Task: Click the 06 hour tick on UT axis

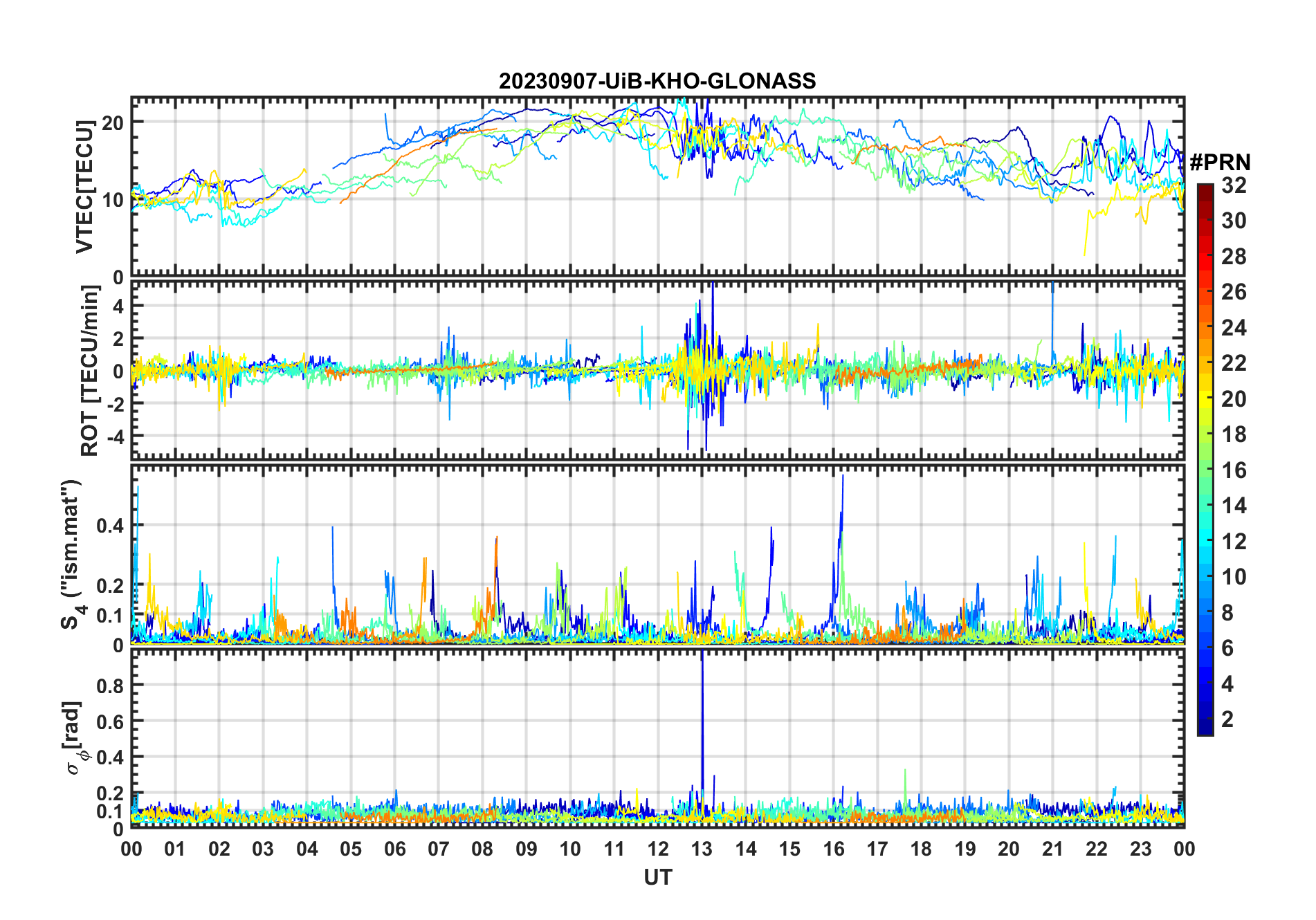Action: coord(394,849)
